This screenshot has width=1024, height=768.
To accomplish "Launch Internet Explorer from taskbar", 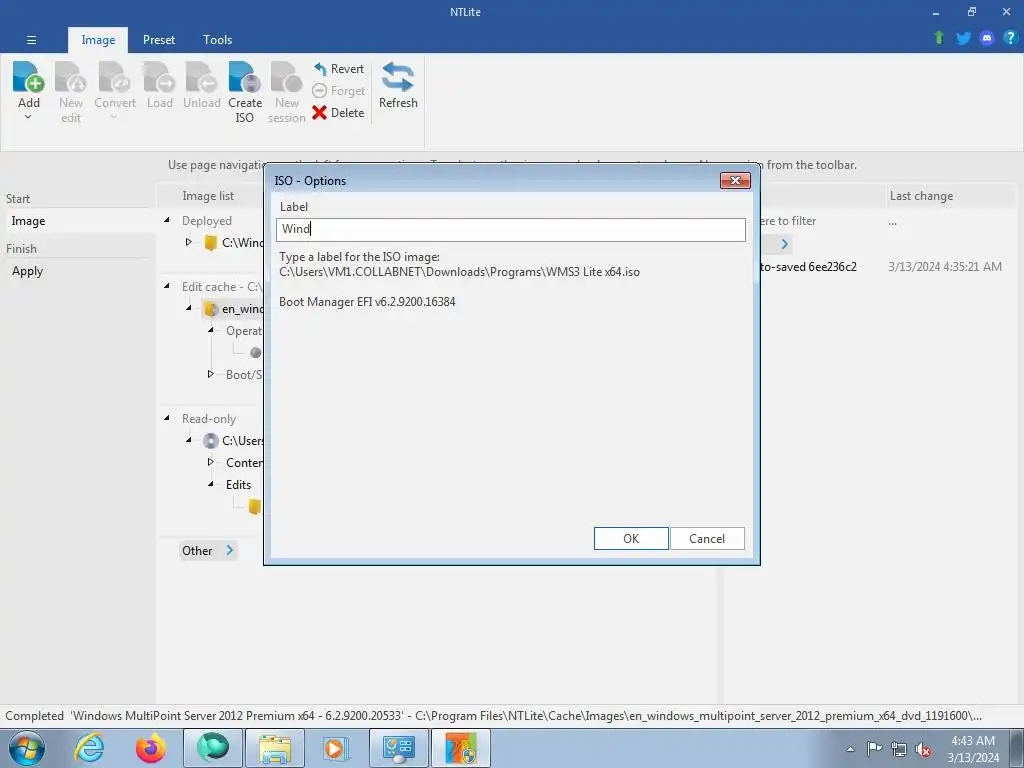I will (89, 748).
